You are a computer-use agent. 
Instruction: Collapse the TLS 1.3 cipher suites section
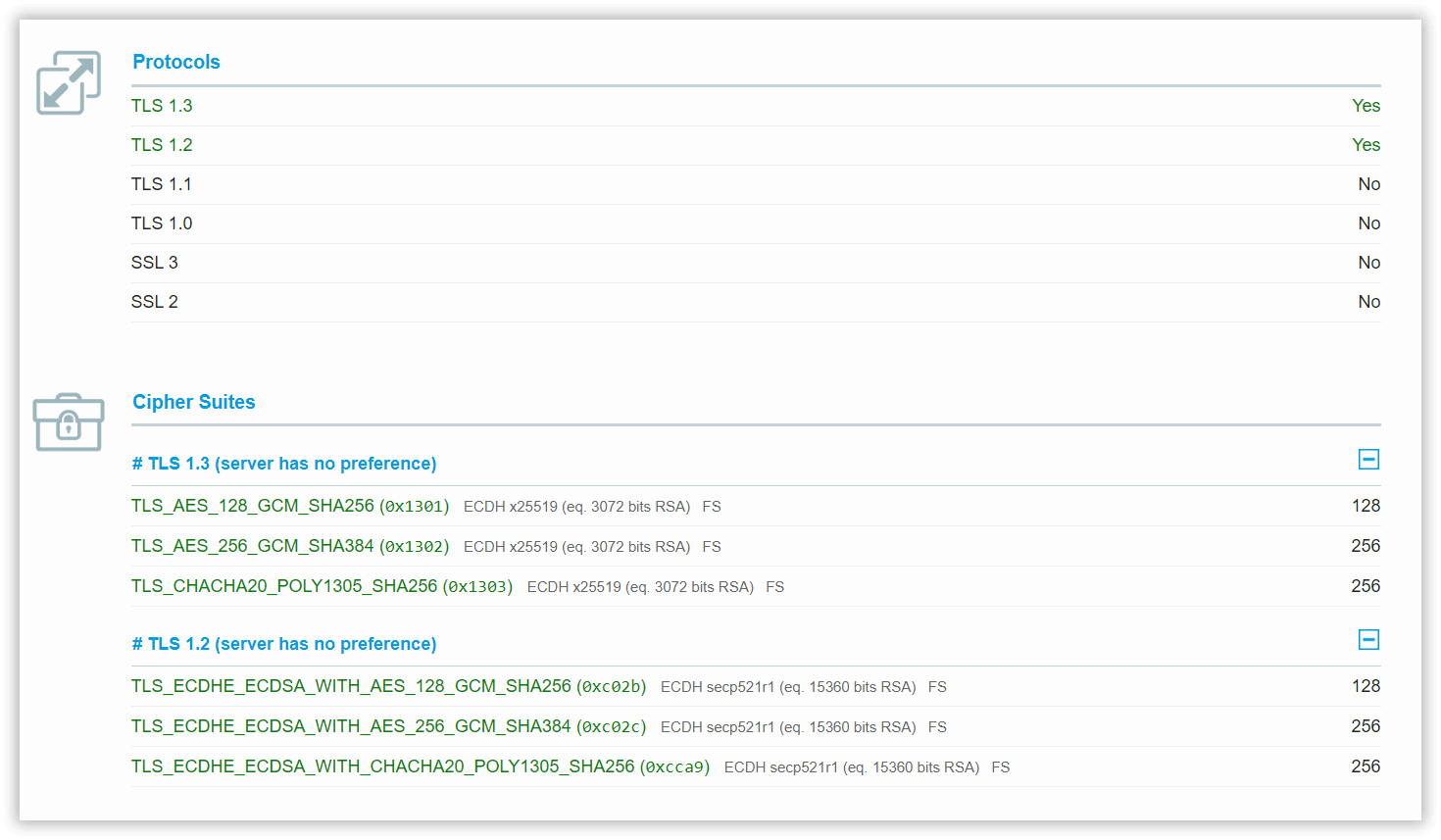tap(1368, 460)
